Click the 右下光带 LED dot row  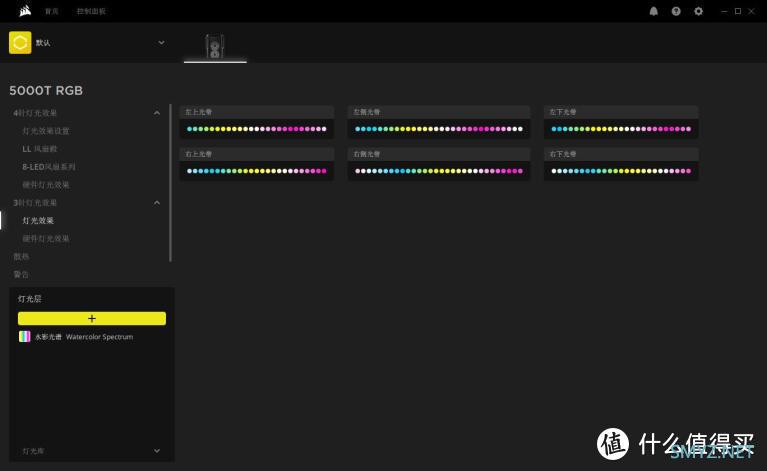coord(621,171)
